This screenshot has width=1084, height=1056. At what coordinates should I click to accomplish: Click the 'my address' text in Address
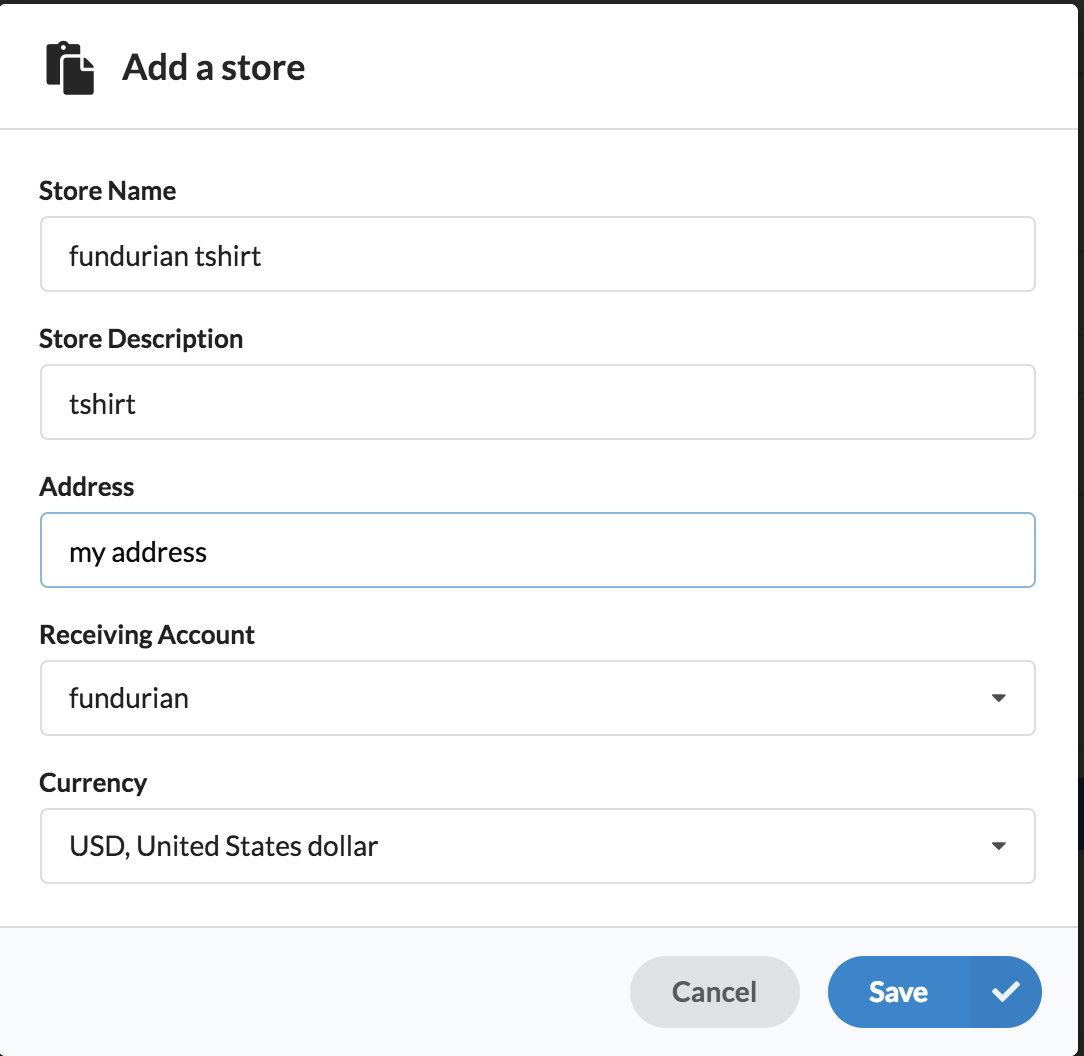(138, 552)
